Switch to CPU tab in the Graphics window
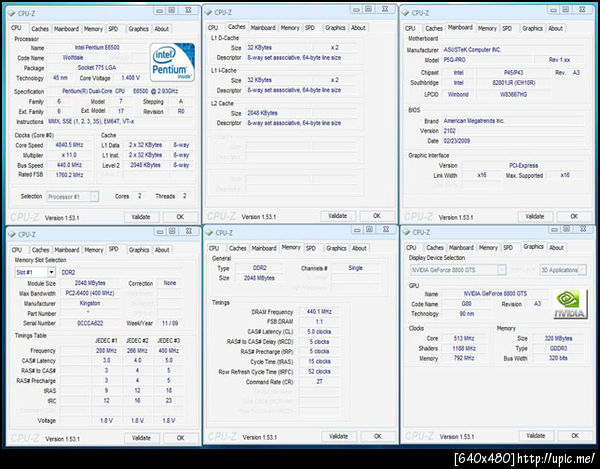This screenshot has width=600, height=469. point(411,248)
